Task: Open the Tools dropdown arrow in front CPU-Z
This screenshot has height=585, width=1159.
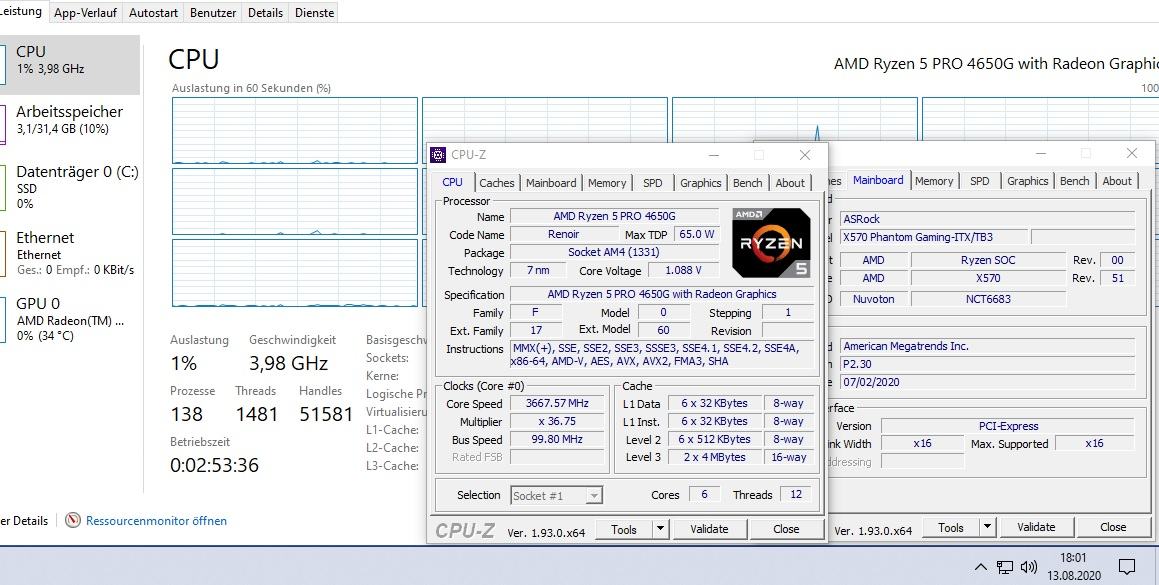Action: coord(661,529)
